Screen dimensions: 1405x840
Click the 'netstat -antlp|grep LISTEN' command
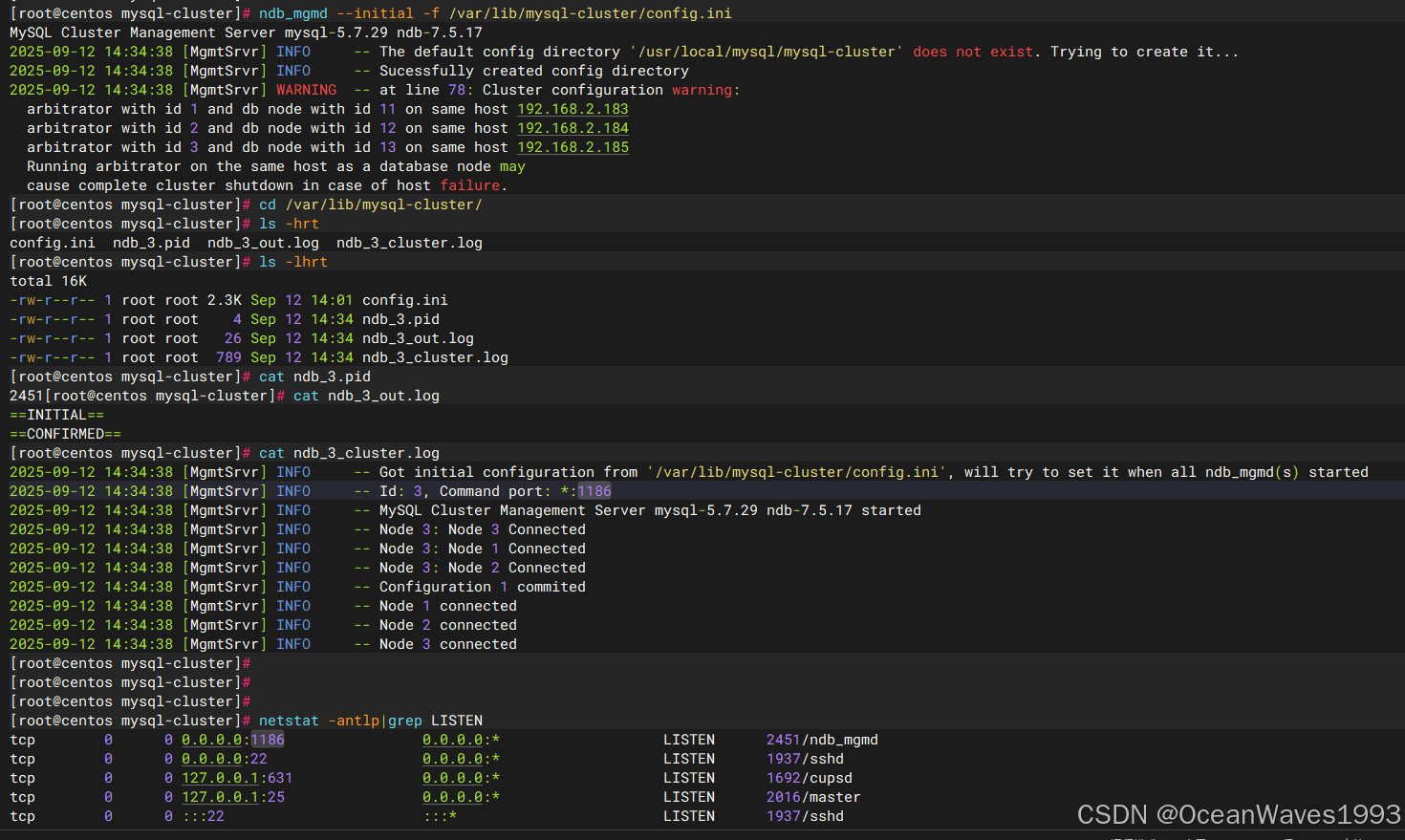[x=371, y=721]
